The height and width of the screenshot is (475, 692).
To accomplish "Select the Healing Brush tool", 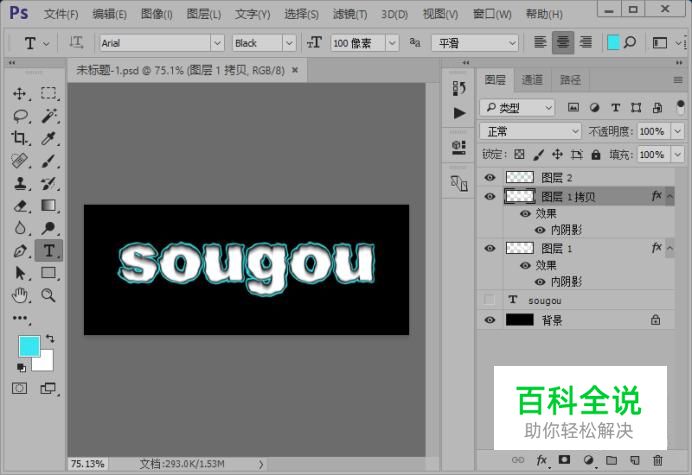I will coord(19,161).
